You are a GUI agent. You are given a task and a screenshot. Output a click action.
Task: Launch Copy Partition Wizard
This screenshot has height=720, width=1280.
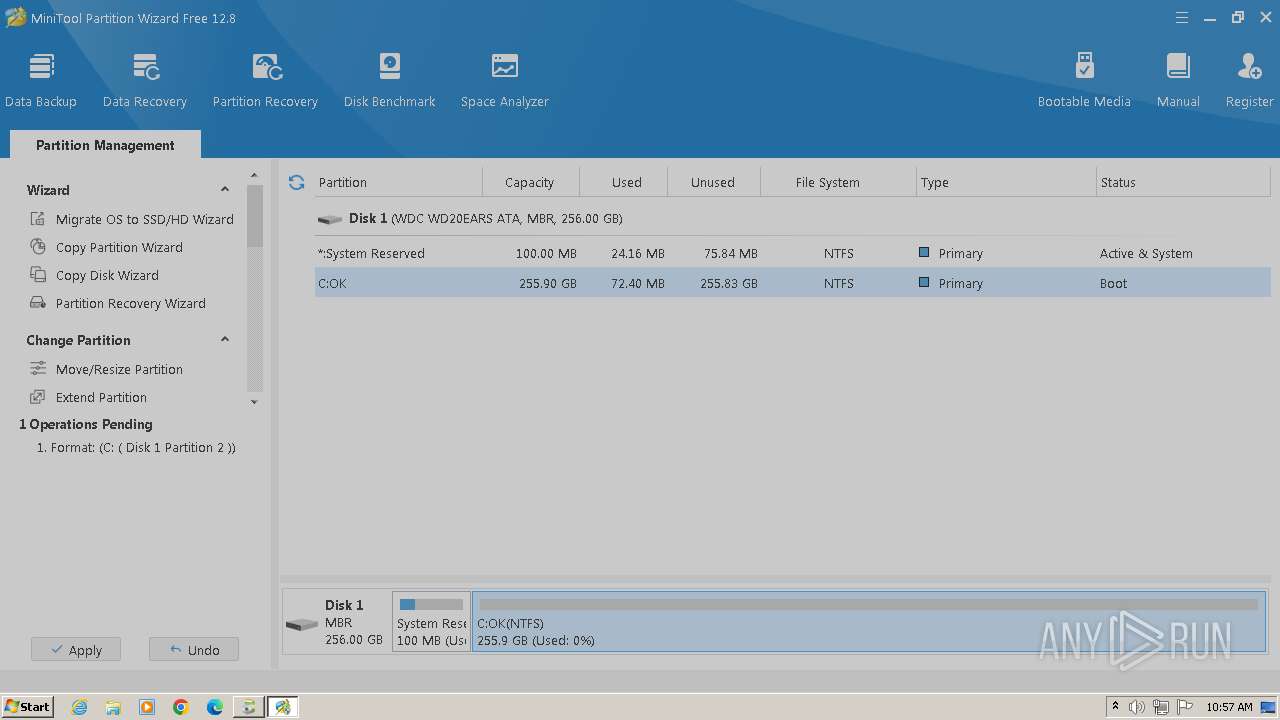point(106,247)
